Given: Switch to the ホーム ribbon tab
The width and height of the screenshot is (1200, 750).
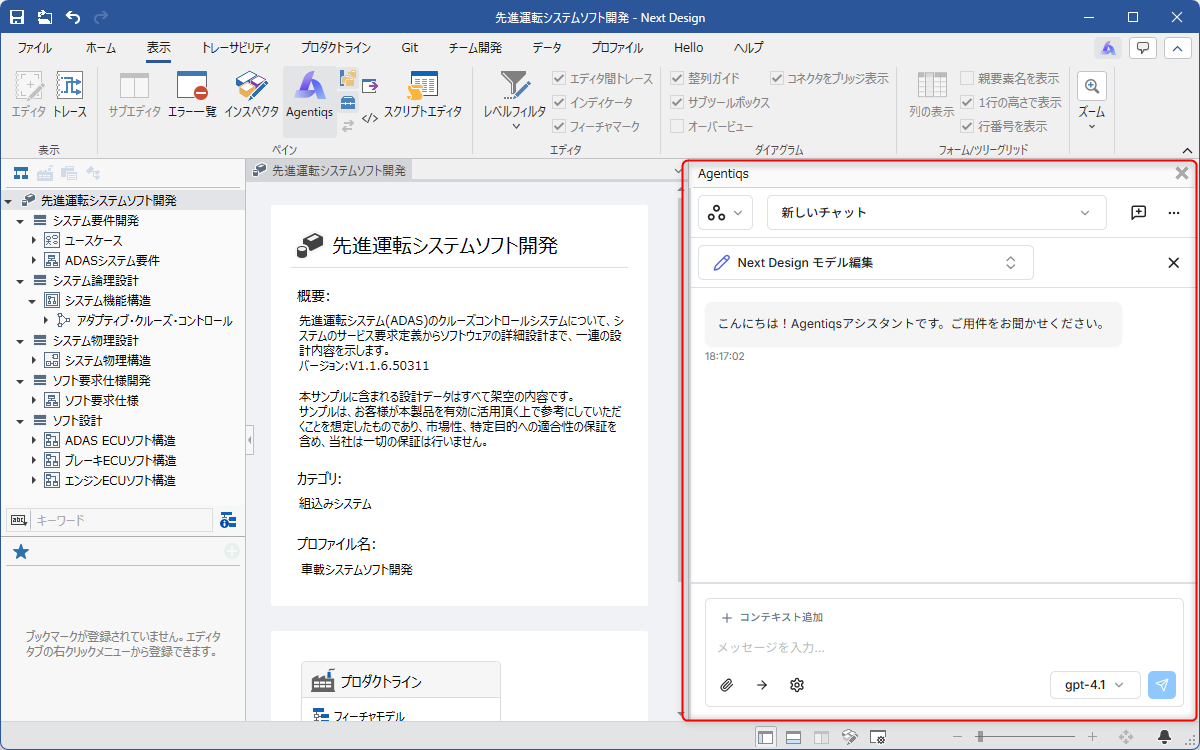Looking at the screenshot, I should [101, 47].
